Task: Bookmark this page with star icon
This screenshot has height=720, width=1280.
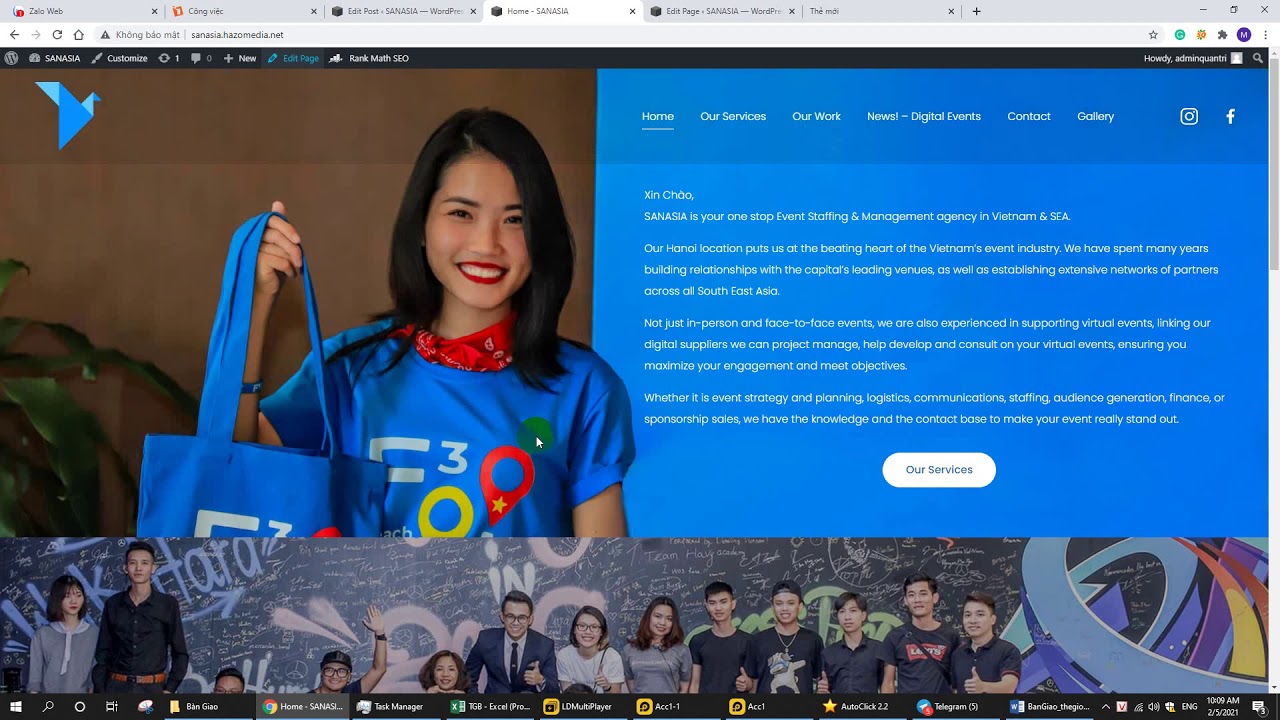Action: [1153, 35]
